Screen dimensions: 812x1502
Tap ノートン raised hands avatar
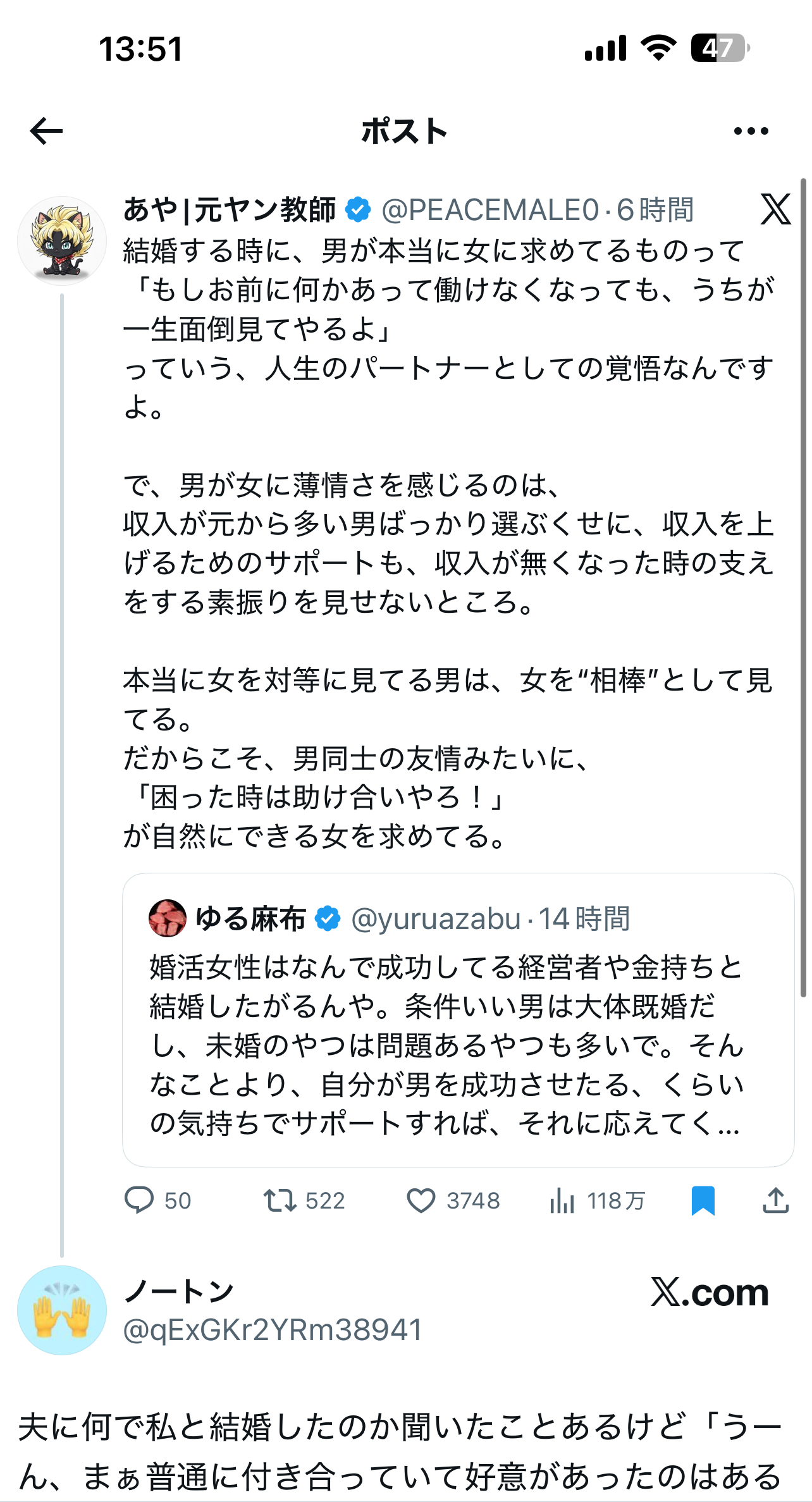(62, 1310)
